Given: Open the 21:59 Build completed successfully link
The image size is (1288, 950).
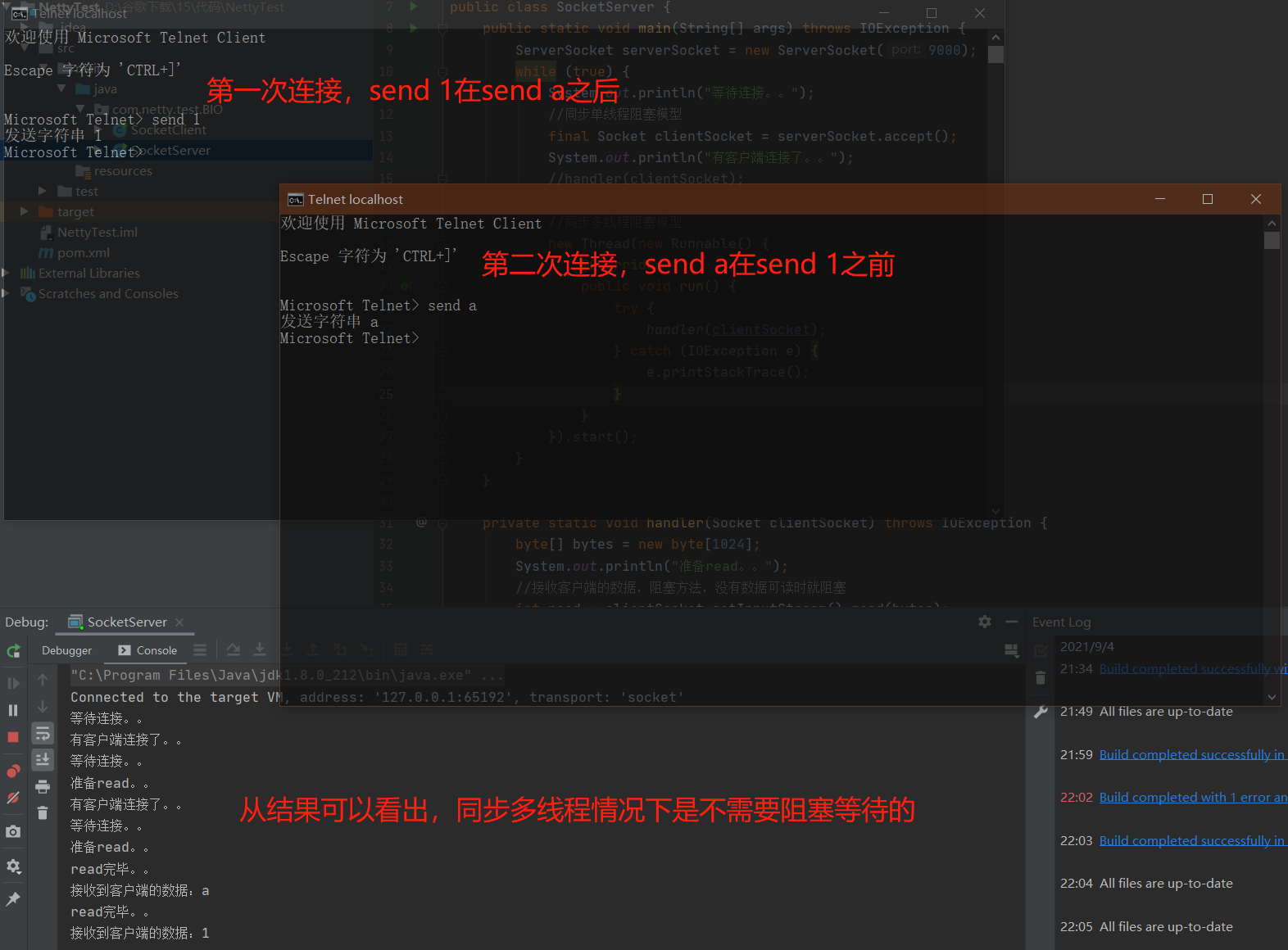Looking at the screenshot, I should point(1193,754).
